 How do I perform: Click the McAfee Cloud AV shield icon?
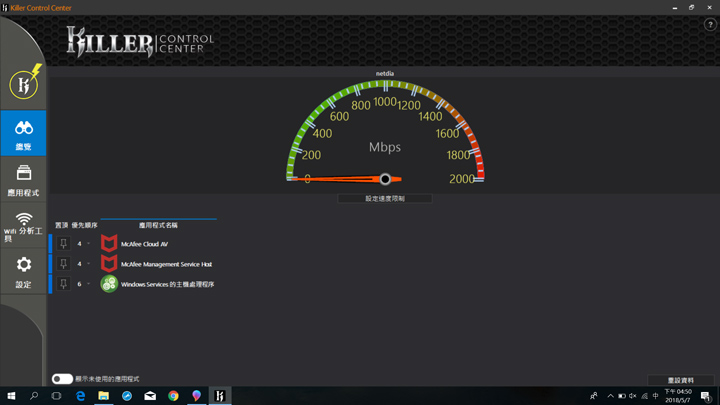tap(109, 243)
